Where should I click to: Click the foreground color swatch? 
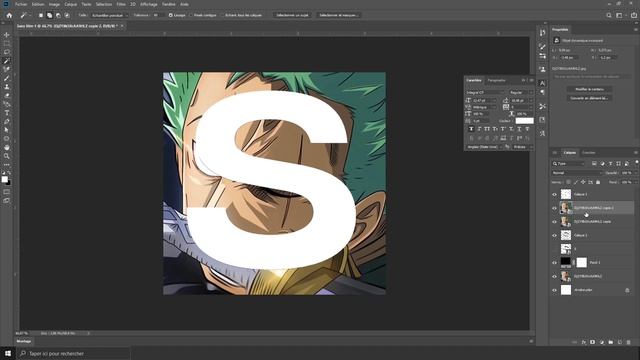(x=4, y=179)
